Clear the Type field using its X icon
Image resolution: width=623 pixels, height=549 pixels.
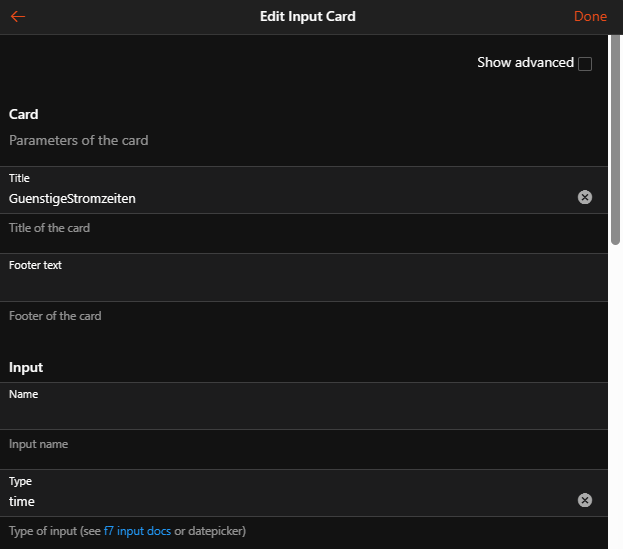click(585, 500)
